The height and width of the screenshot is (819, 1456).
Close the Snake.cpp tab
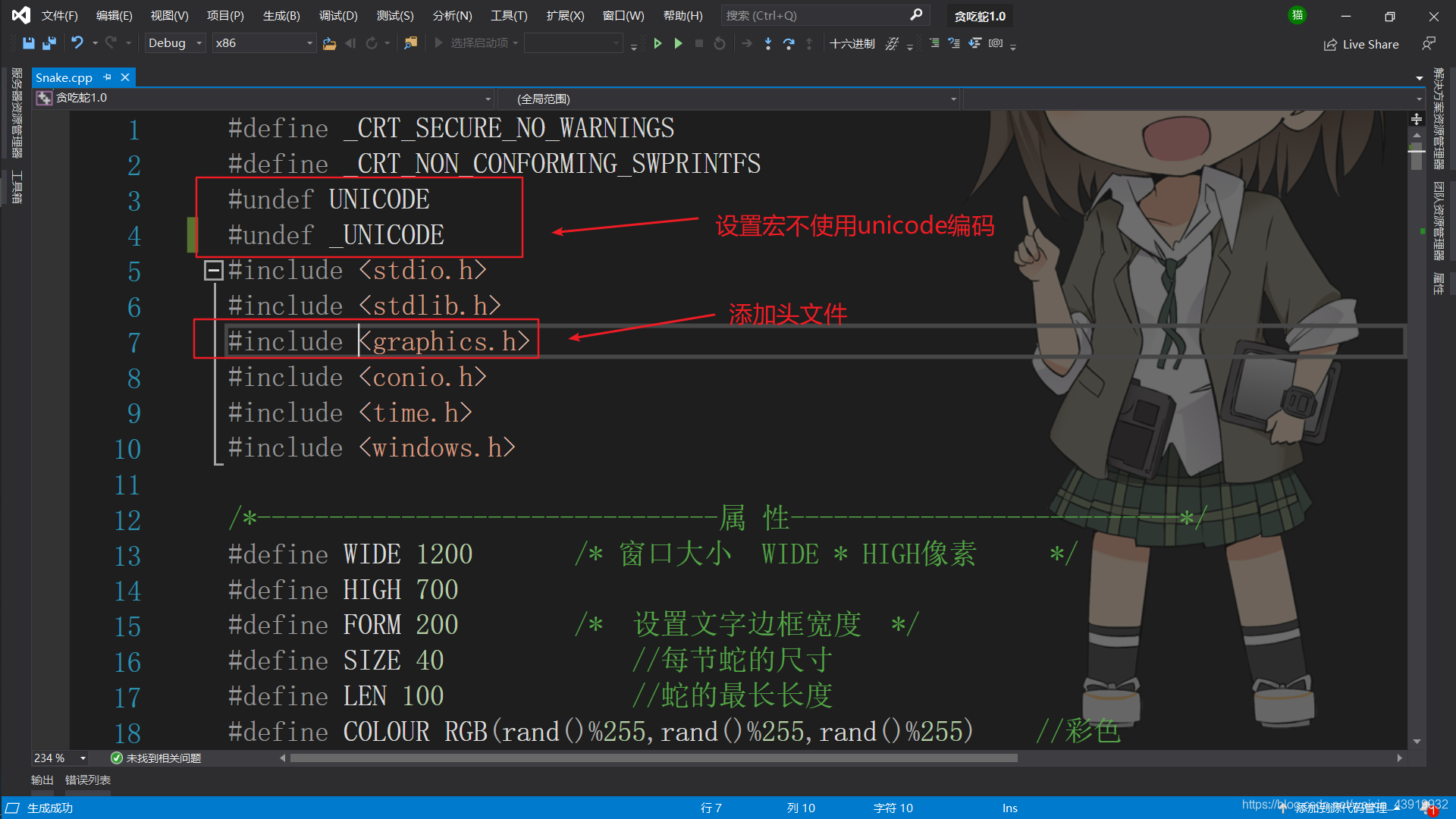[125, 77]
